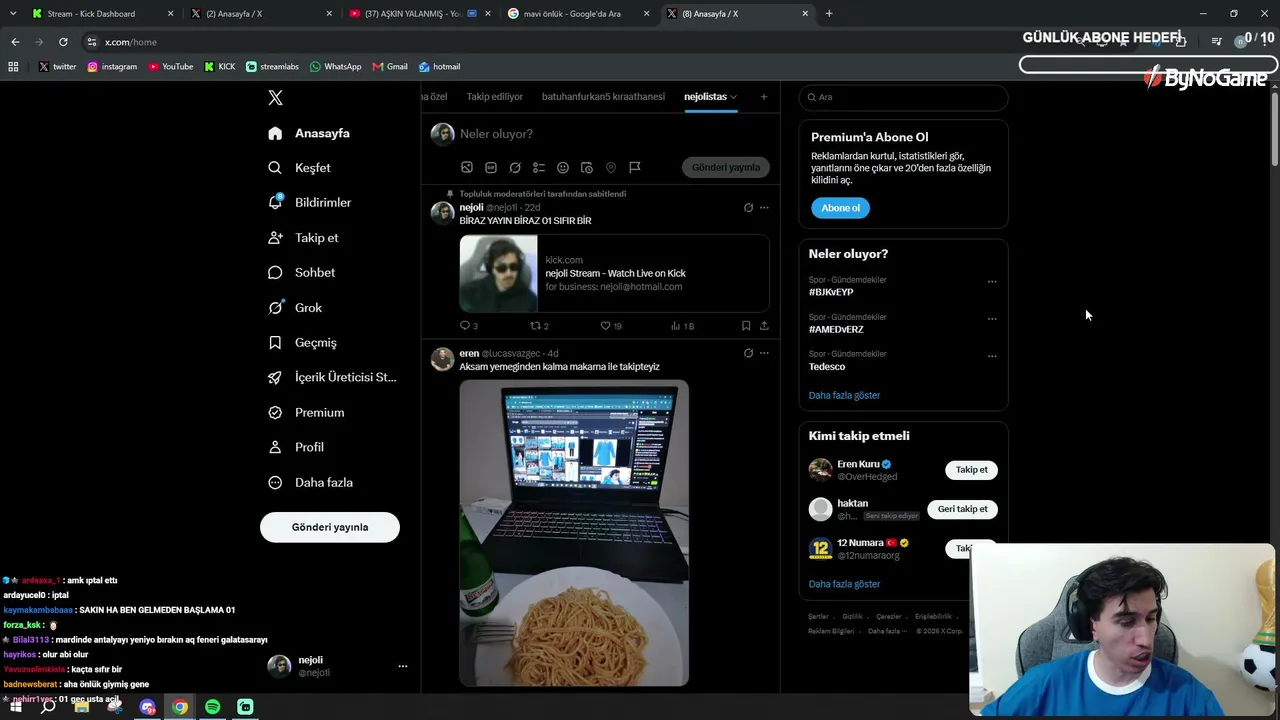Expand the nejolistas tab chevron
The height and width of the screenshot is (720, 1280).
point(733,97)
